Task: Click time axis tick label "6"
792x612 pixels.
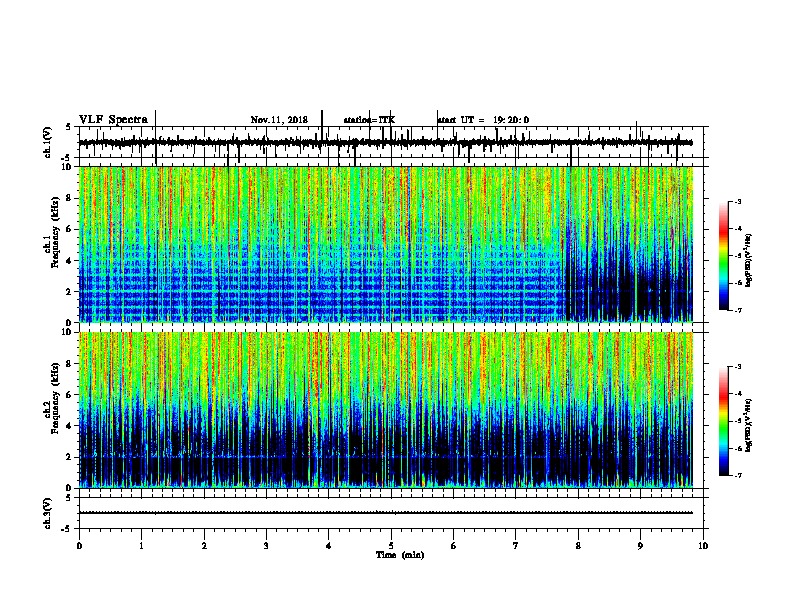Action: 453,546
